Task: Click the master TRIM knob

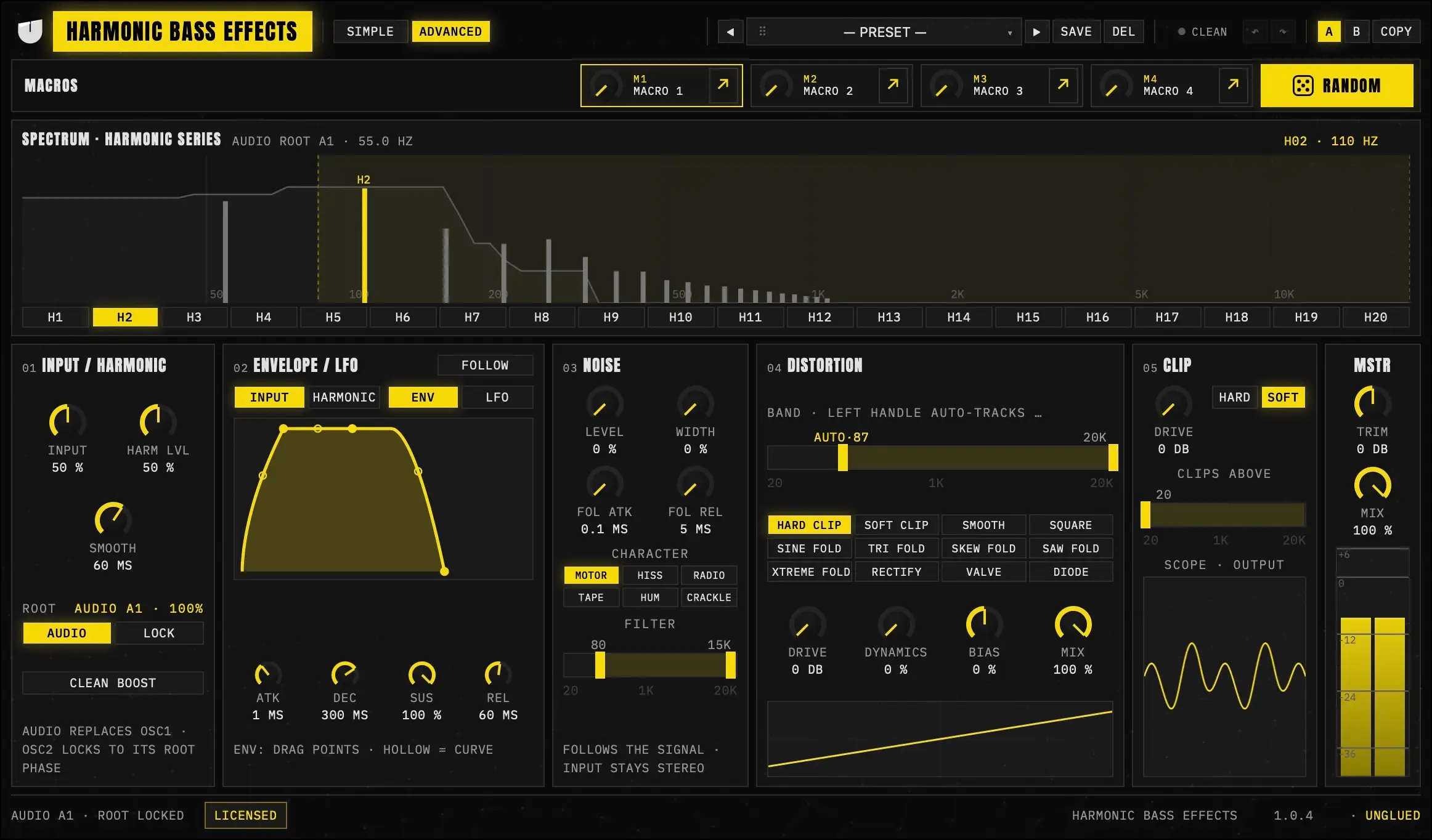Action: coord(1372,404)
